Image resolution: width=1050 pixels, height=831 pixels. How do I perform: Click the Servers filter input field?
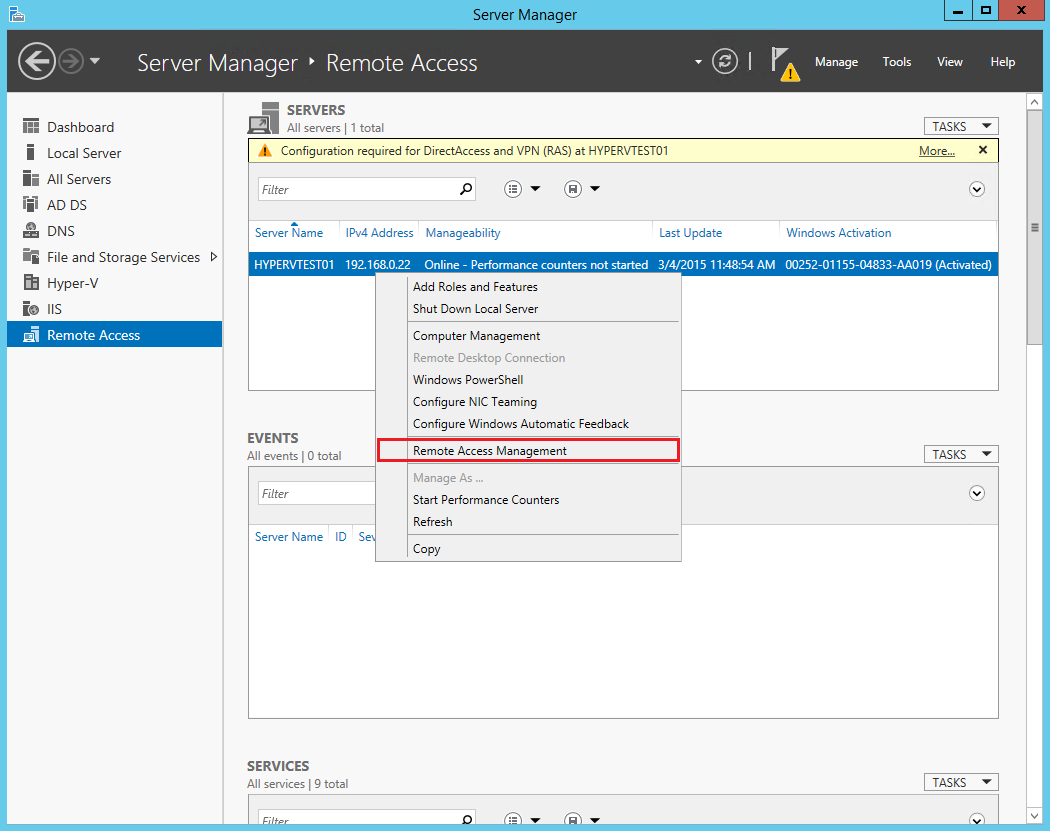(358, 190)
